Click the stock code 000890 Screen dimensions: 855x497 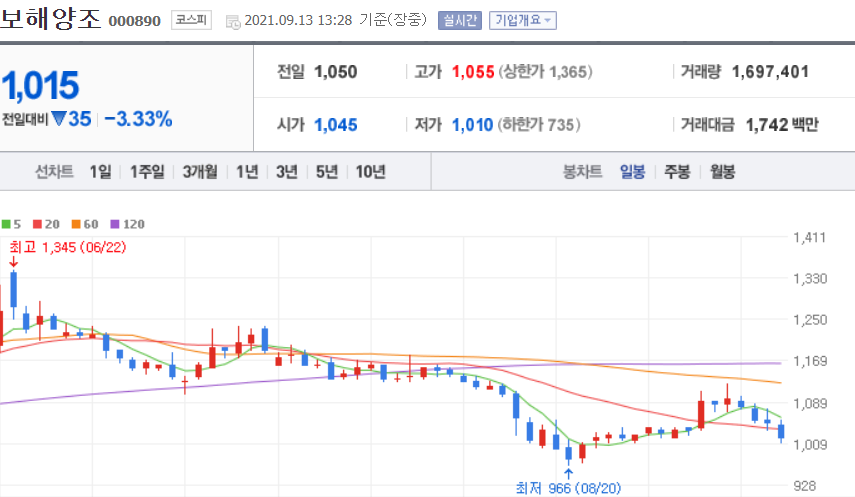[x=135, y=21]
